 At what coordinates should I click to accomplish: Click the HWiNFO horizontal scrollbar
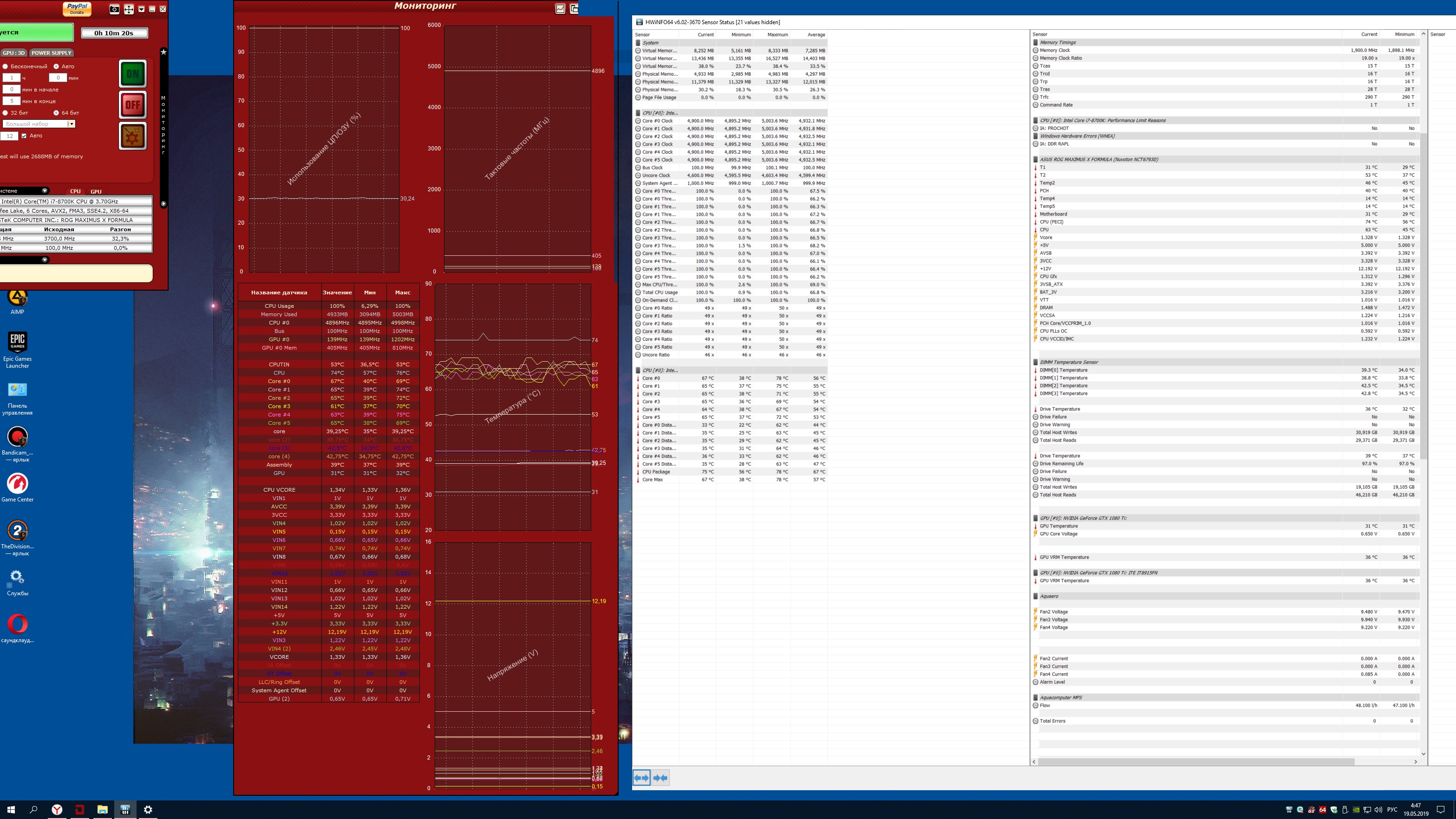[1195, 761]
